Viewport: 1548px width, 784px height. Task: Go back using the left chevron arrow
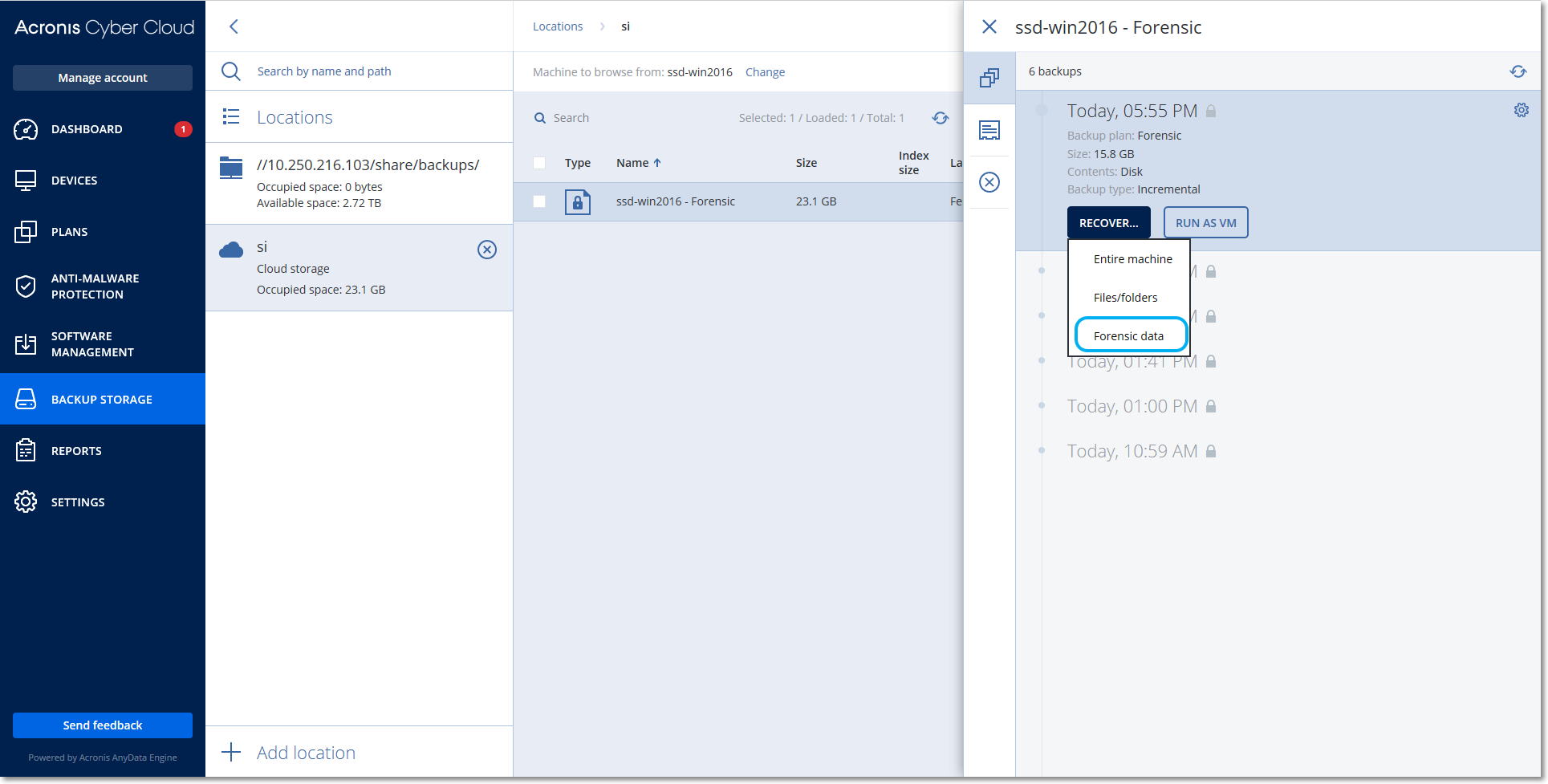pyautogui.click(x=234, y=26)
